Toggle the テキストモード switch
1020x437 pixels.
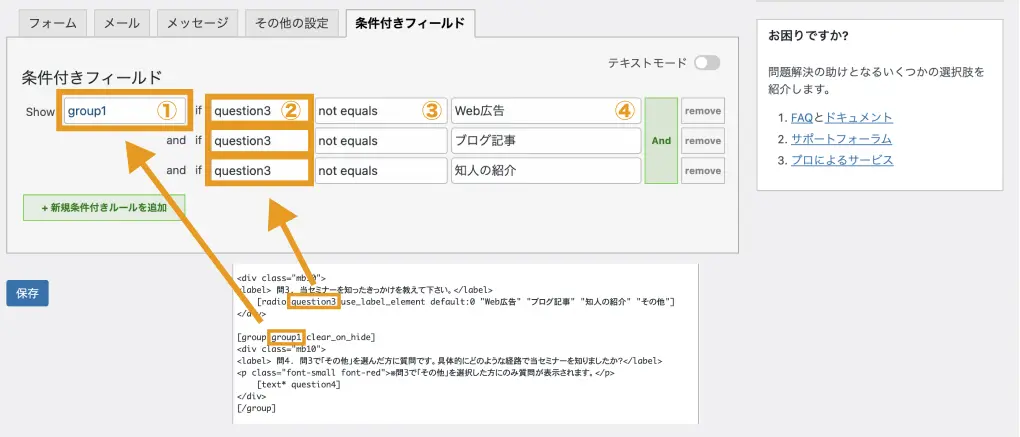(707, 63)
